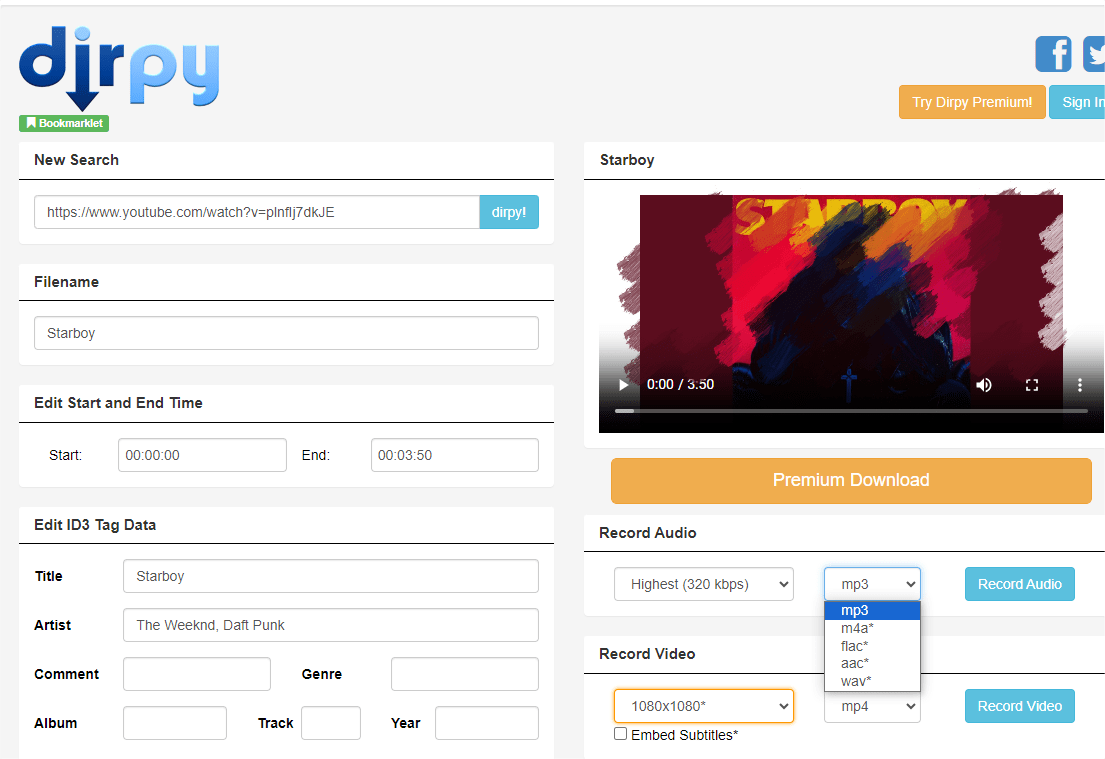Click the video progress seek bar

coord(851,411)
